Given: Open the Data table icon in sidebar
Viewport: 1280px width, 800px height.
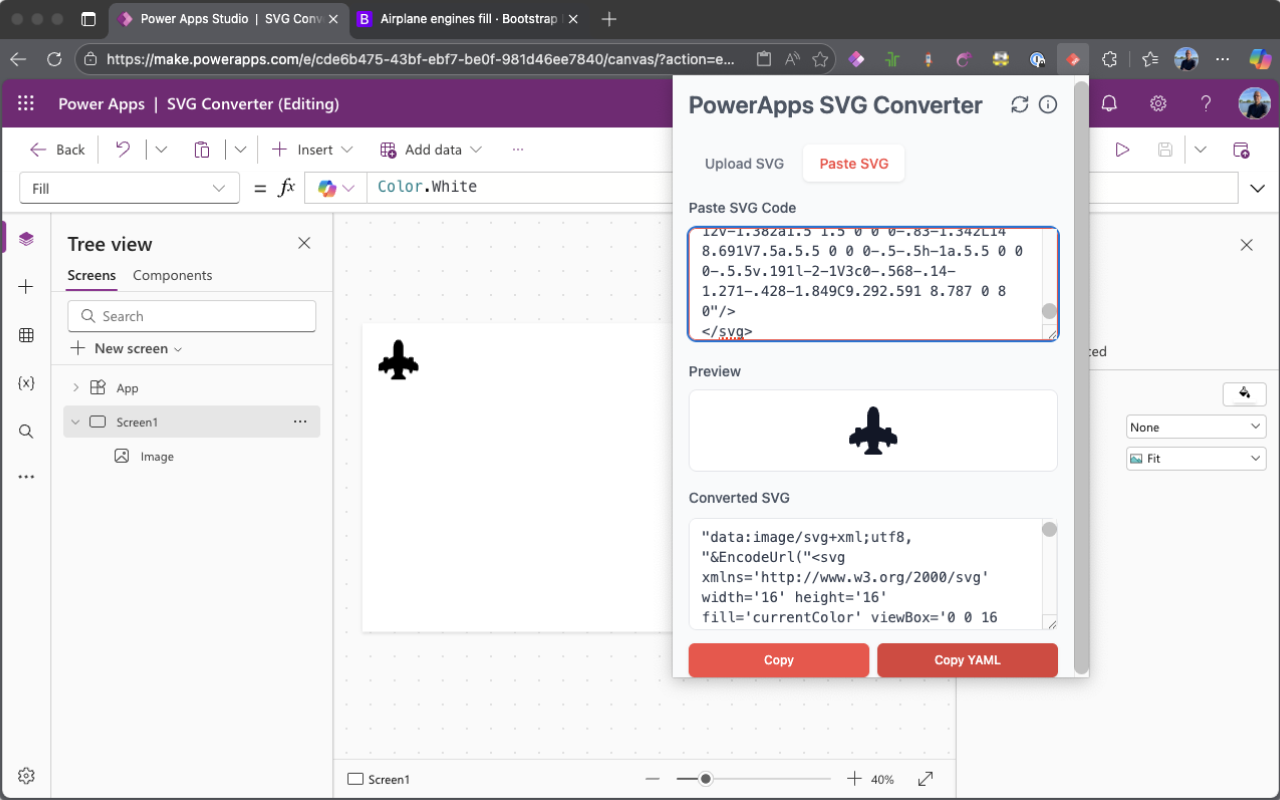Looking at the screenshot, I should [x=26, y=335].
